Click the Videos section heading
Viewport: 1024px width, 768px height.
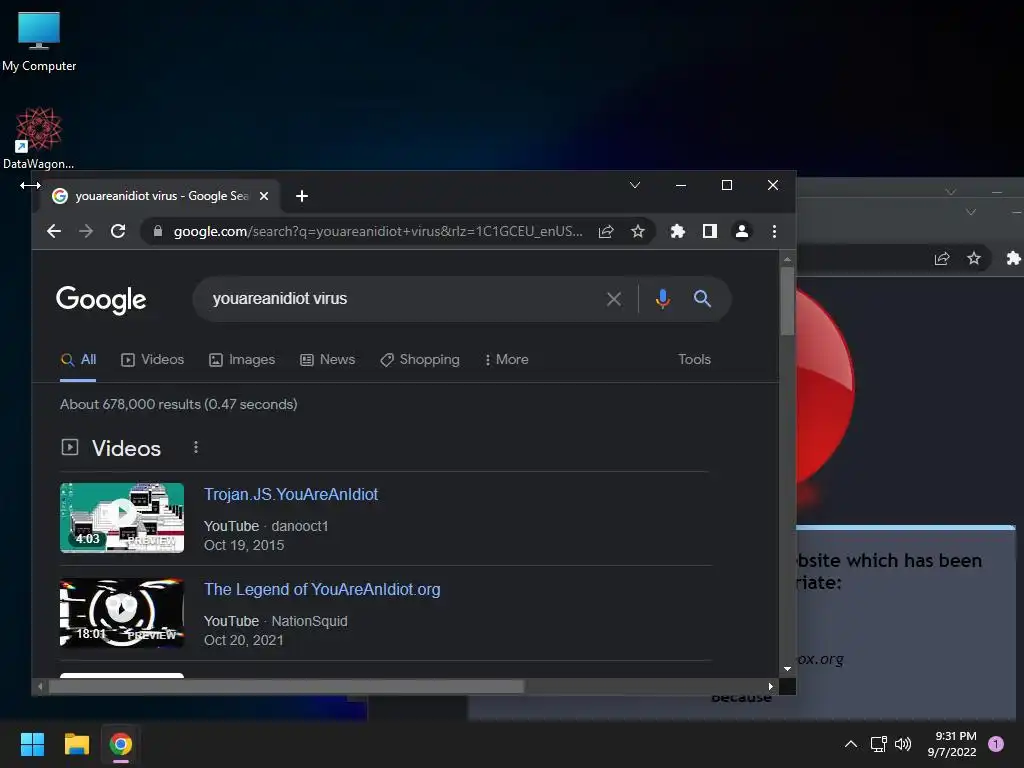click(x=126, y=448)
